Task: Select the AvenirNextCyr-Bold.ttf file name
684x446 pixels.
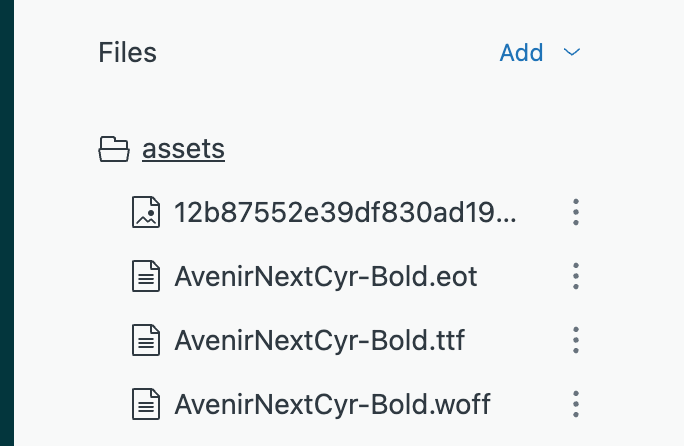Action: (320, 340)
